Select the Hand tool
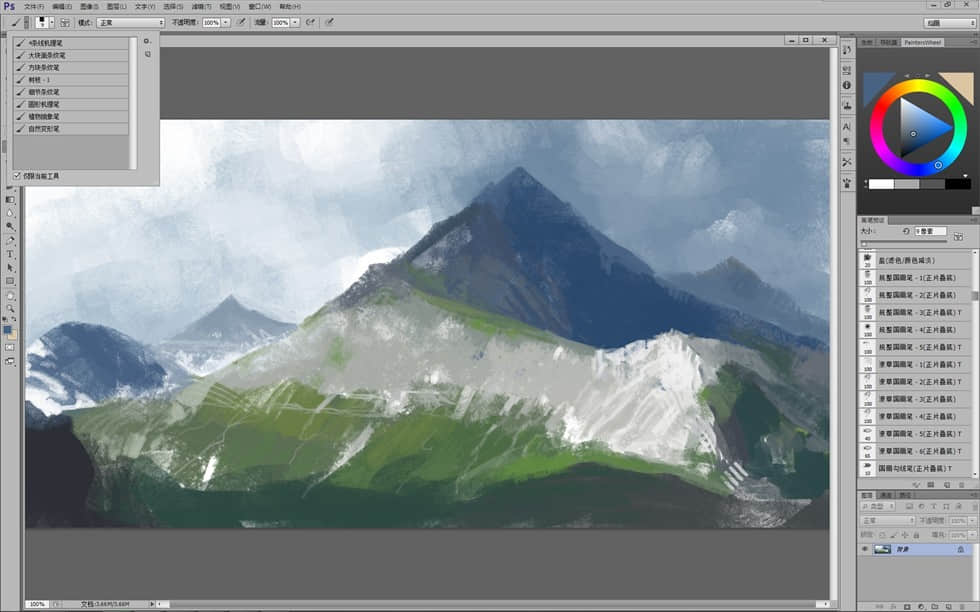Screen dimensions: 980x612 point(9,296)
